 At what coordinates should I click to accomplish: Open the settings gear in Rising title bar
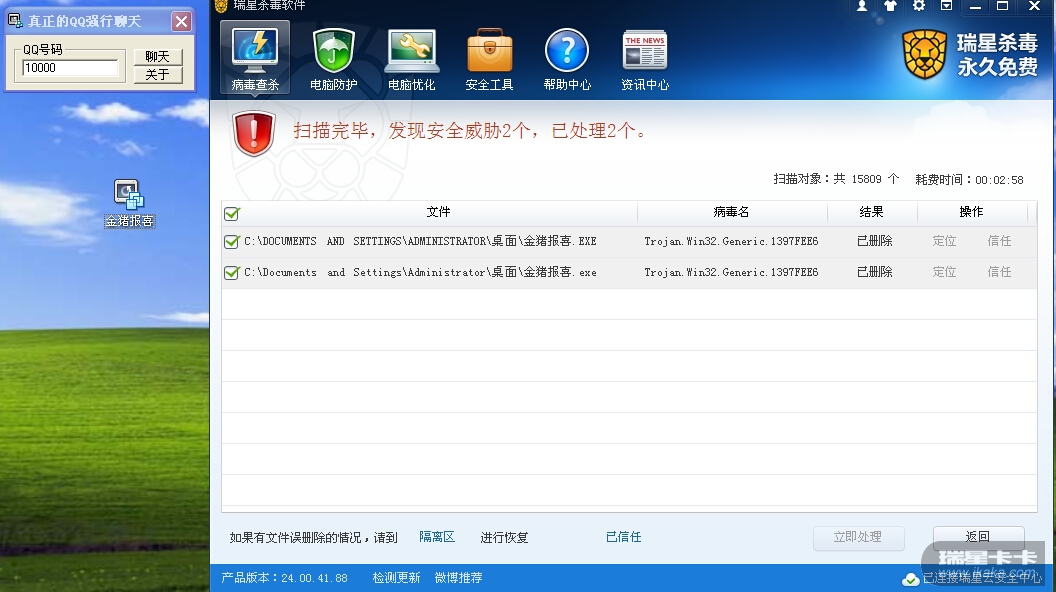[919, 6]
